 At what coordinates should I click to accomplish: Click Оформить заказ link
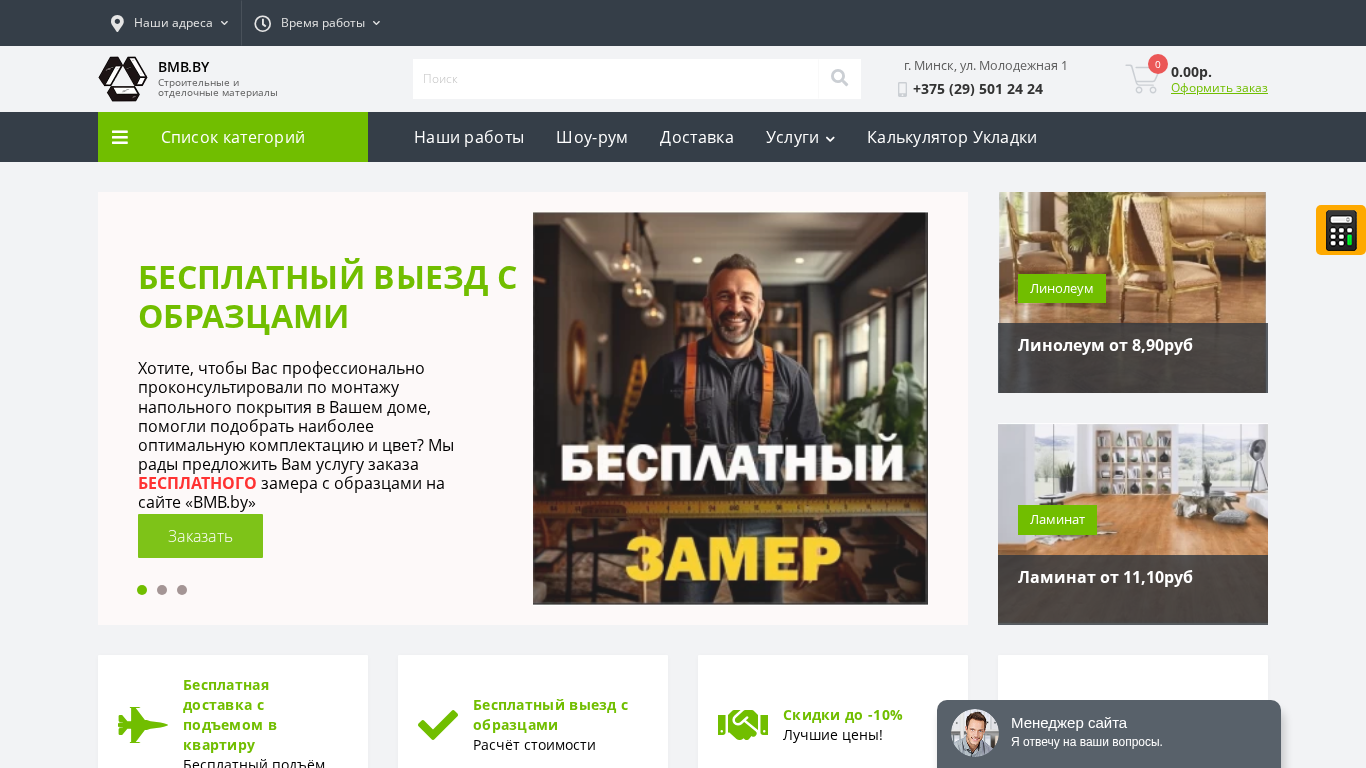point(1219,88)
